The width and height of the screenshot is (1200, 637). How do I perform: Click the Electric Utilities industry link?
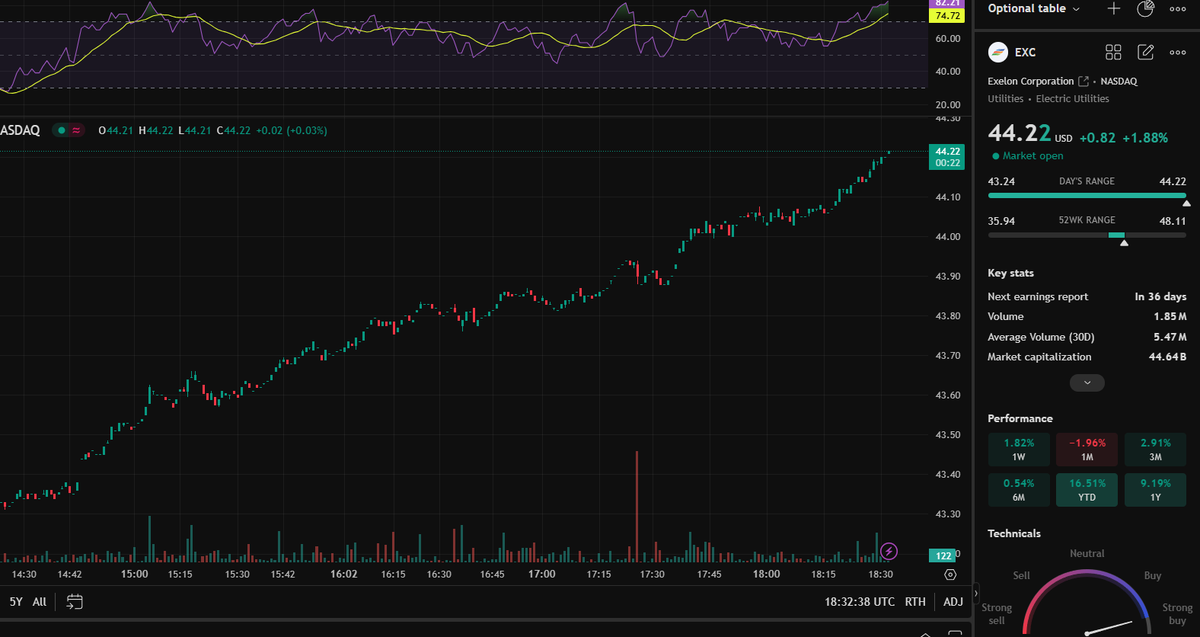(x=1072, y=99)
